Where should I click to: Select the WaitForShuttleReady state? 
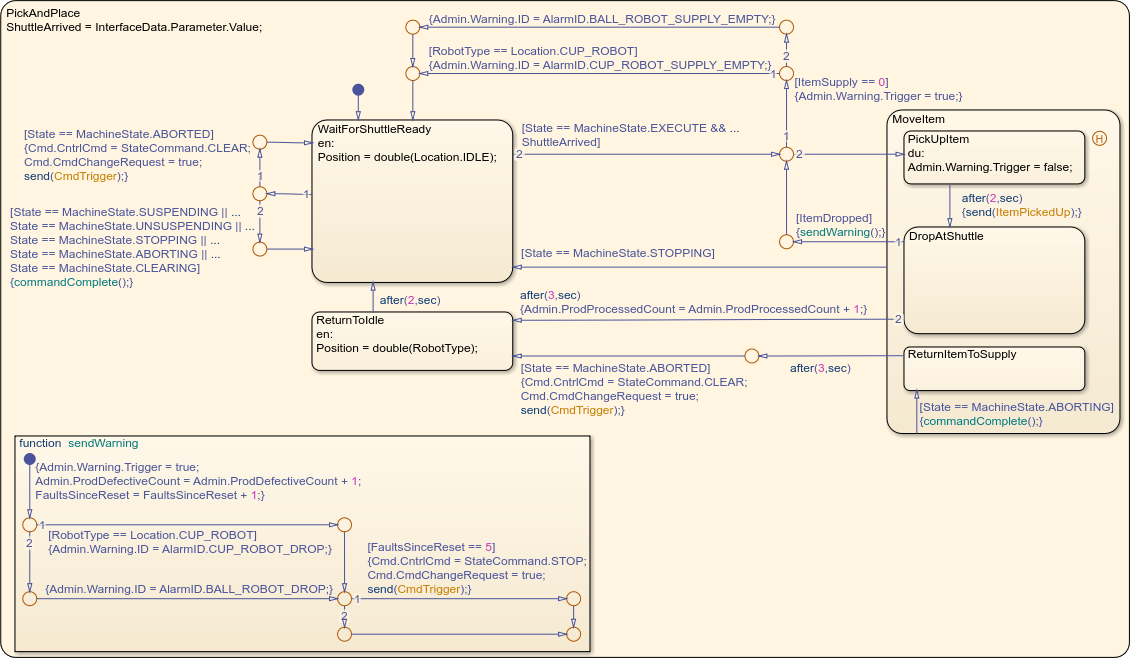coord(412,220)
